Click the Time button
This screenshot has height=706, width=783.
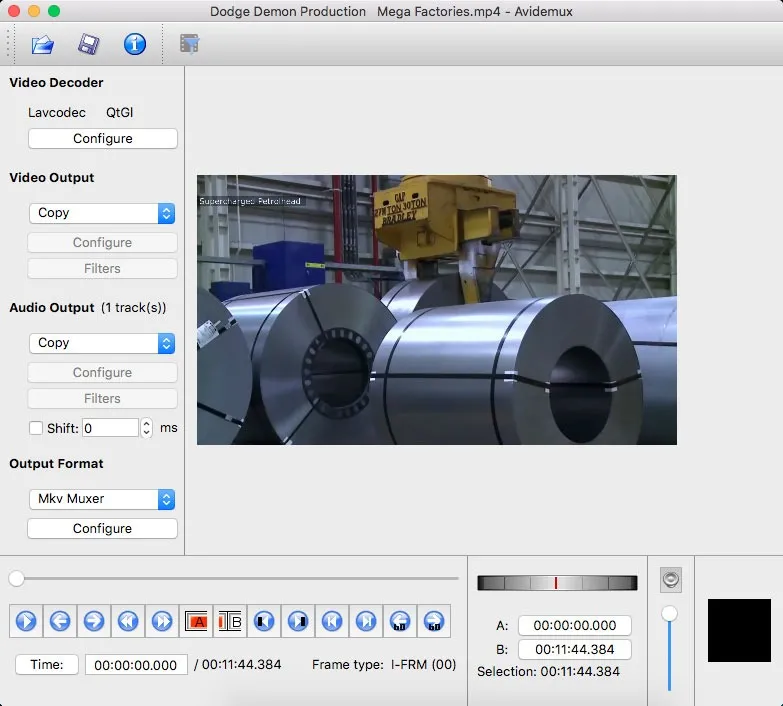pos(47,665)
